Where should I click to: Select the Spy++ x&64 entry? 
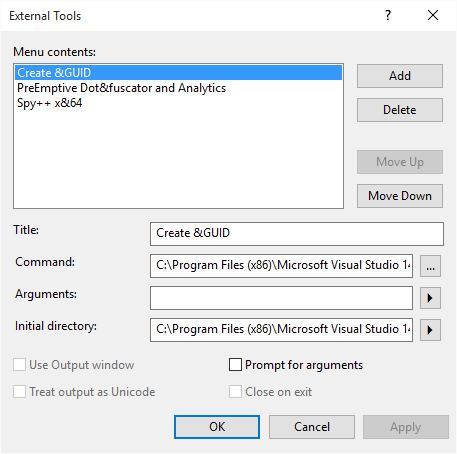pyautogui.click(x=178, y=103)
